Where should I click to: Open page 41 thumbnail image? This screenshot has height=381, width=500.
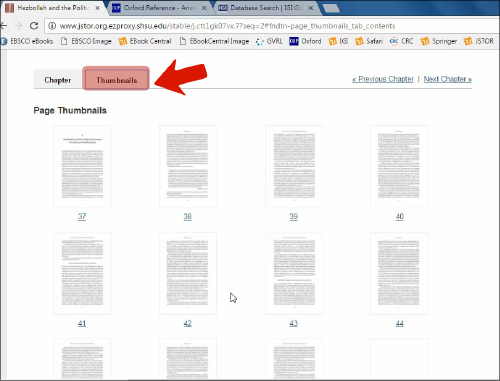[82, 273]
